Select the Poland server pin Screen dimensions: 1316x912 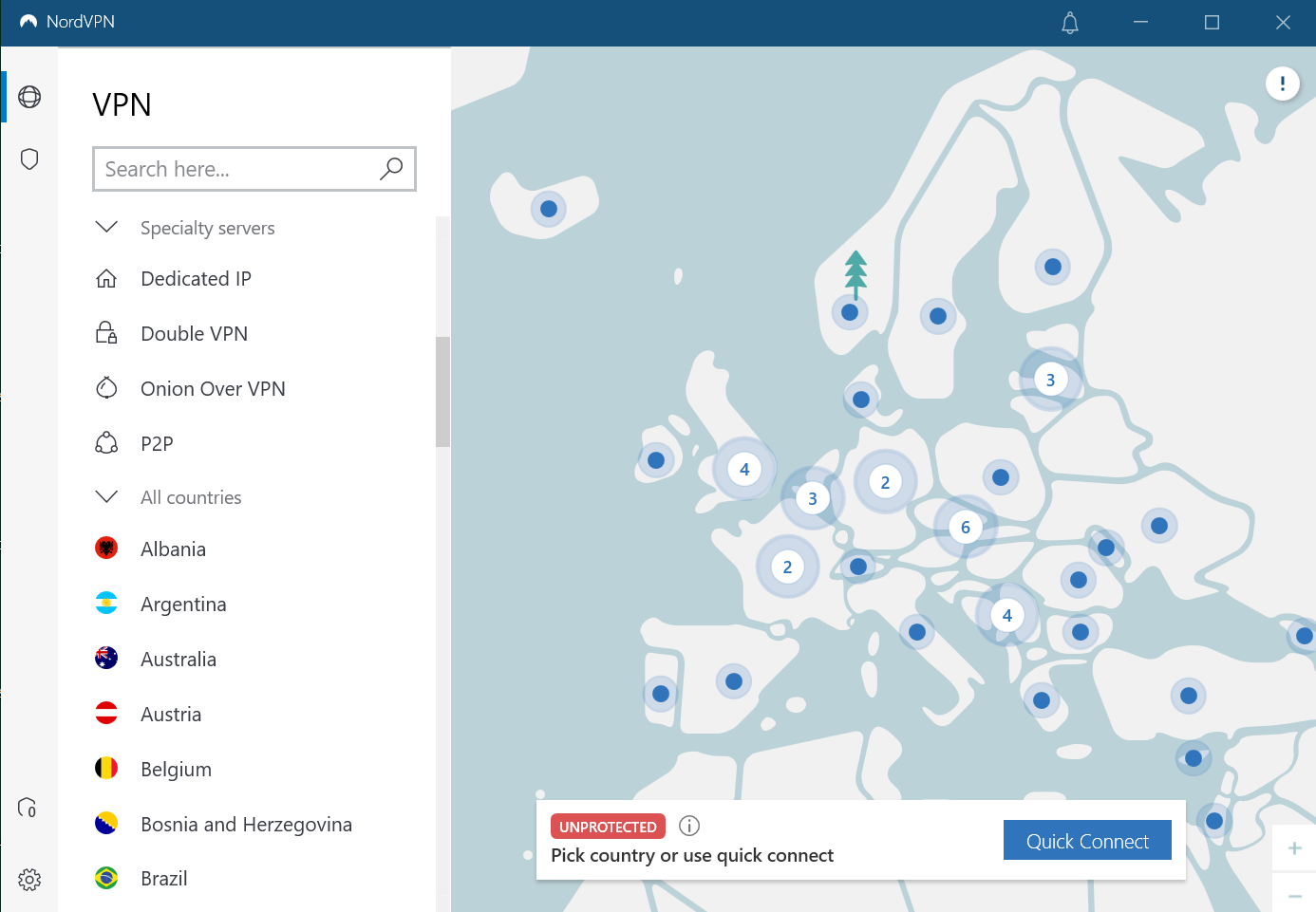[x=1001, y=477]
